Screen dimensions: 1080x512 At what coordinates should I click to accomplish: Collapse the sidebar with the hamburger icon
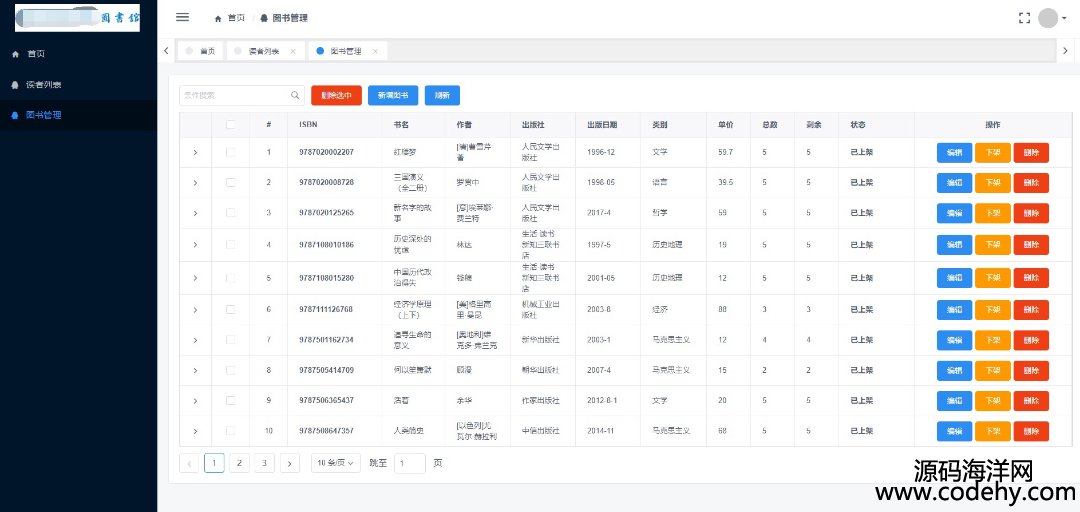click(182, 17)
